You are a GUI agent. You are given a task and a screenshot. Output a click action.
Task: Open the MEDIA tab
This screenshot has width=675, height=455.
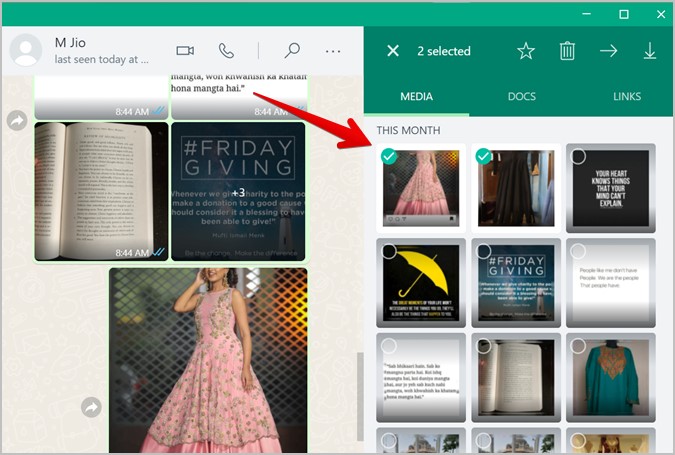416,97
